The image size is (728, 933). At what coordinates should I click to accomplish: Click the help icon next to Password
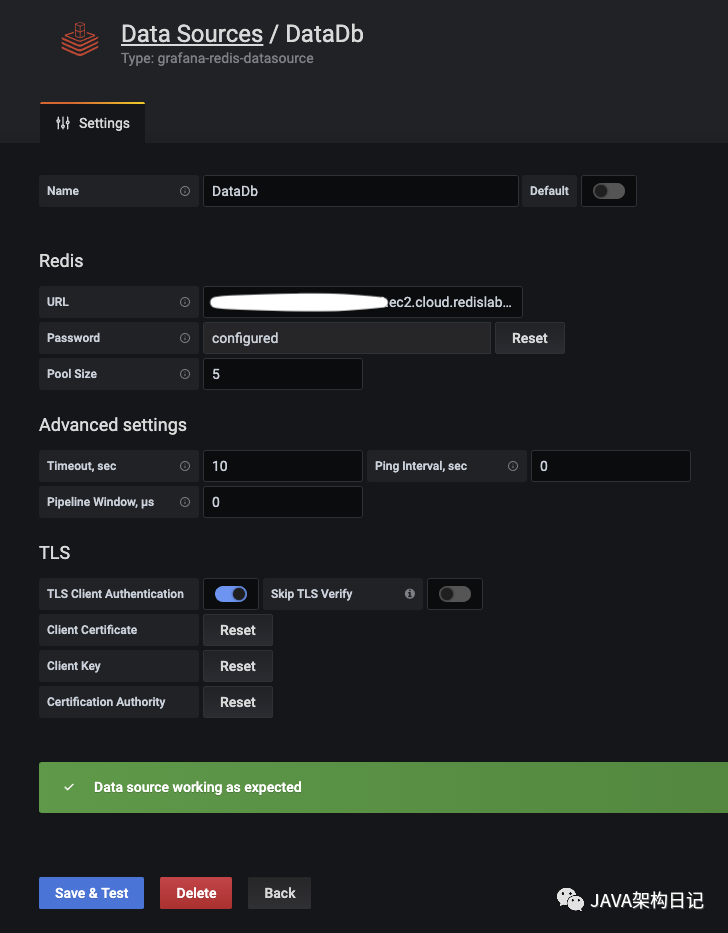pos(184,338)
